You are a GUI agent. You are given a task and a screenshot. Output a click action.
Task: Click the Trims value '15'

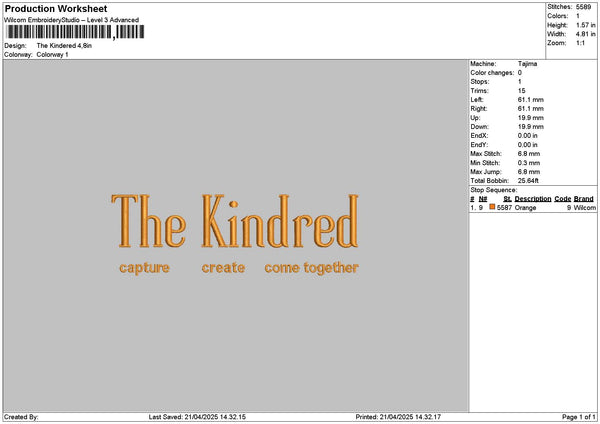coord(522,91)
